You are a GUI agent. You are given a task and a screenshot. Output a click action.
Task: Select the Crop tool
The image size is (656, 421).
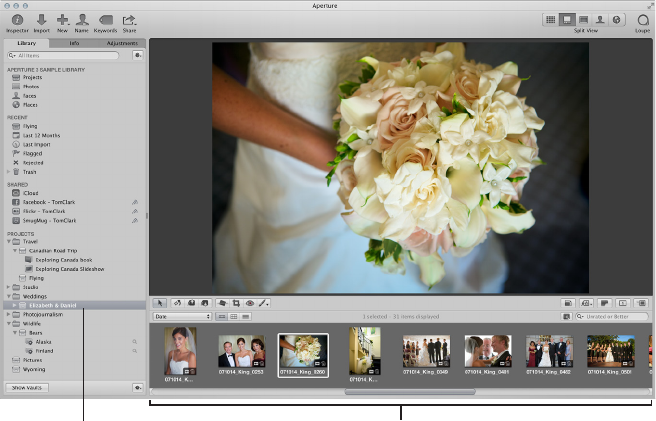coord(235,302)
